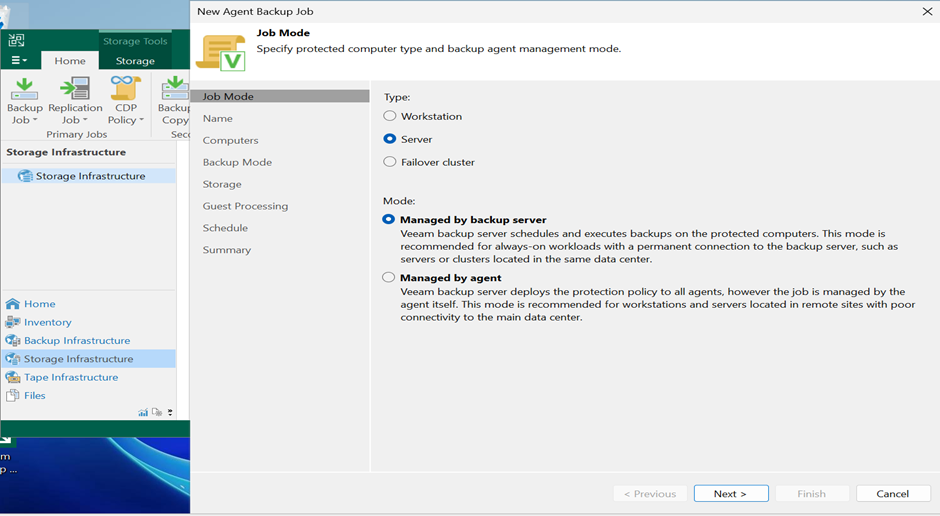Image resolution: width=940 pixels, height=516 pixels.
Task: Go to Backup Mode wizard step
Action: 237,162
